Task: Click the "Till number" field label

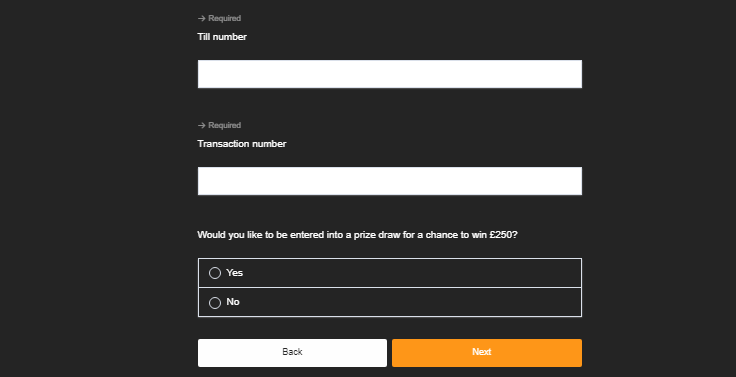Action: coord(222,37)
